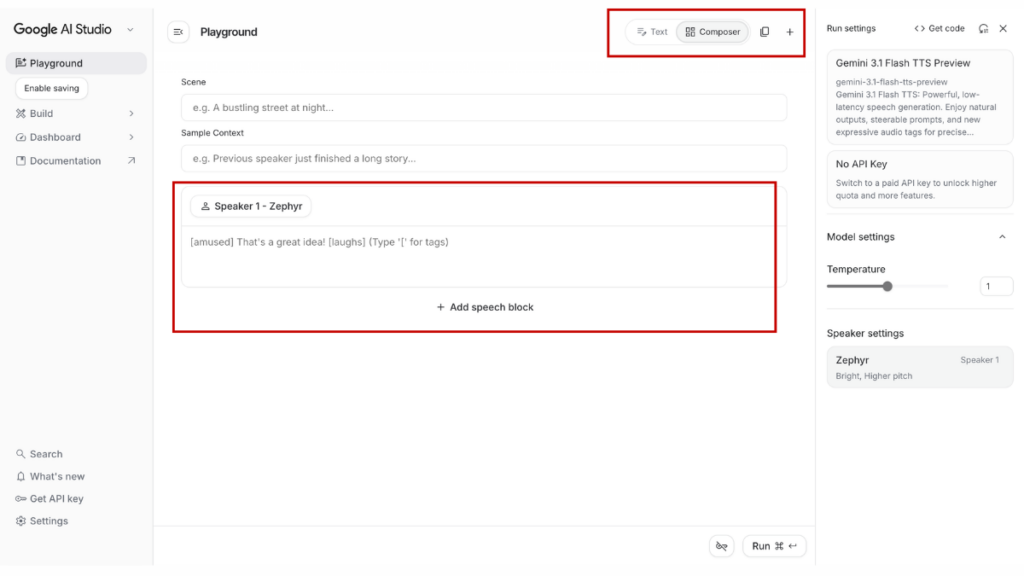Screen dimensions: 1024x576
Task: Click the Scene input field
Action: [x=483, y=107]
